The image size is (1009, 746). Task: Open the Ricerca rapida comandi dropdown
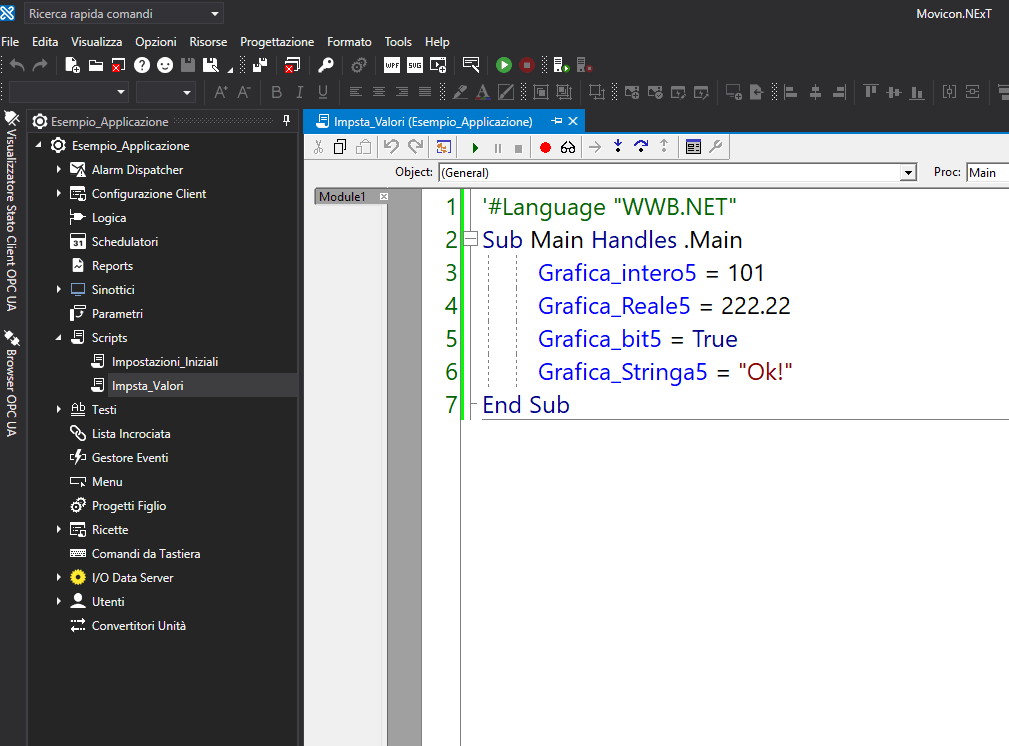click(x=215, y=14)
